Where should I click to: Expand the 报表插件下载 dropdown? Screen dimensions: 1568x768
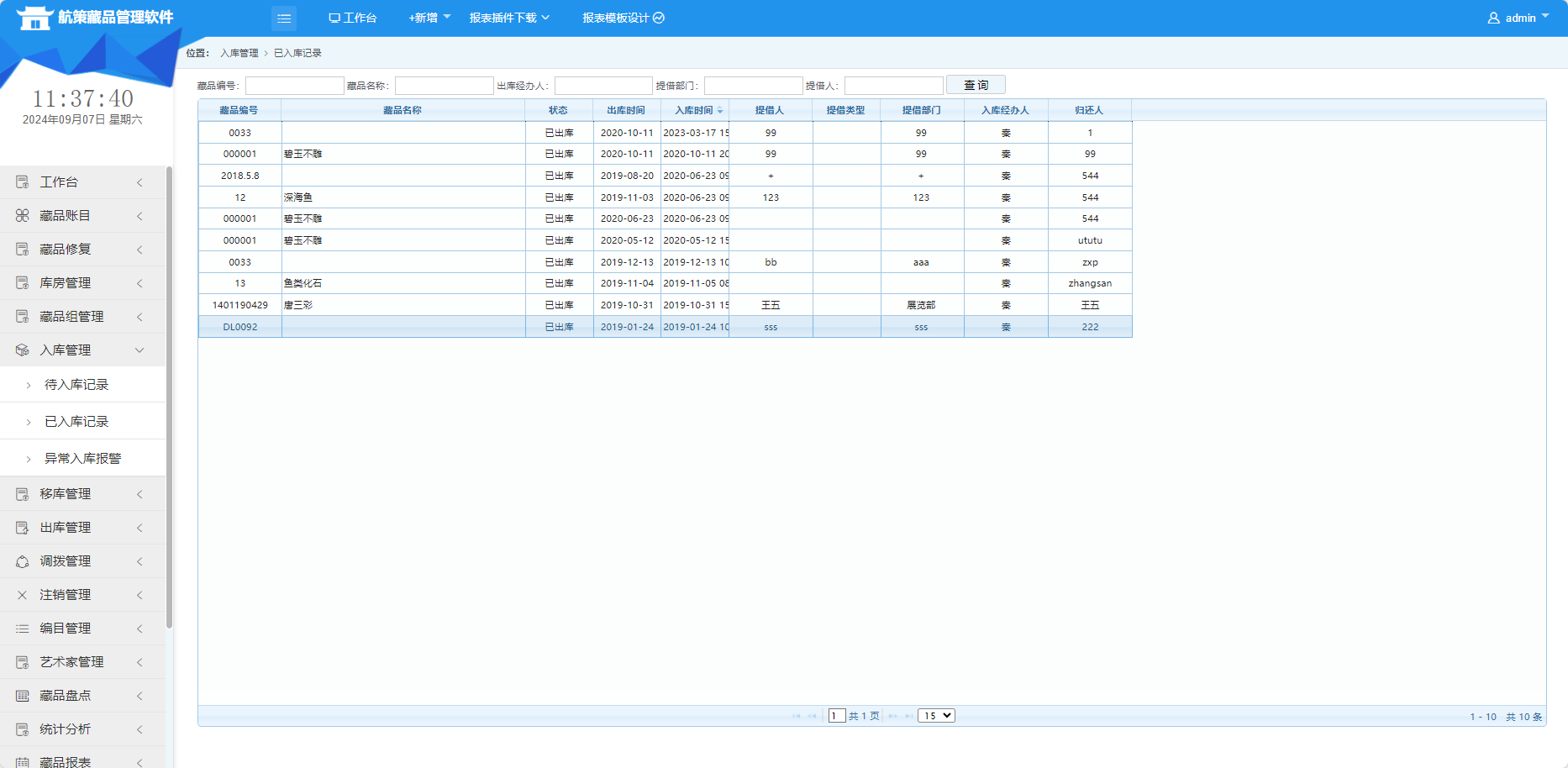pos(509,18)
